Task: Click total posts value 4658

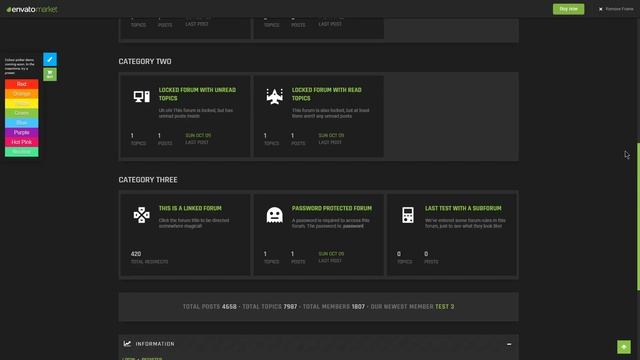Action: (229, 307)
